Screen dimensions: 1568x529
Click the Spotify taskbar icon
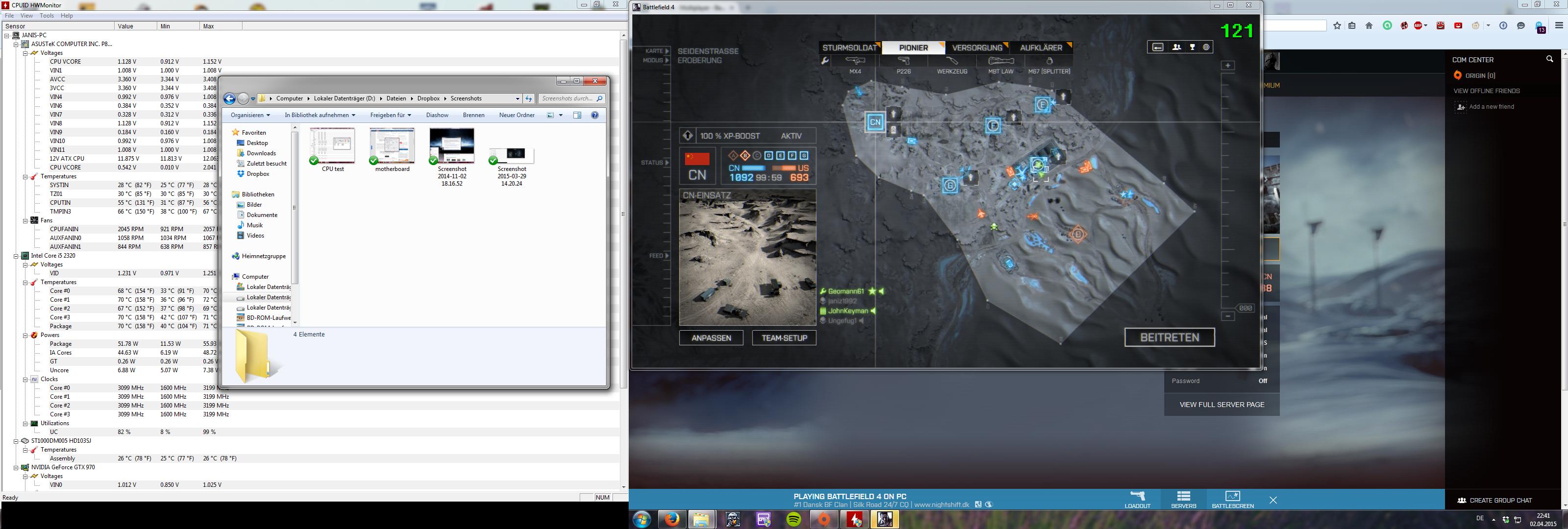(x=793, y=519)
